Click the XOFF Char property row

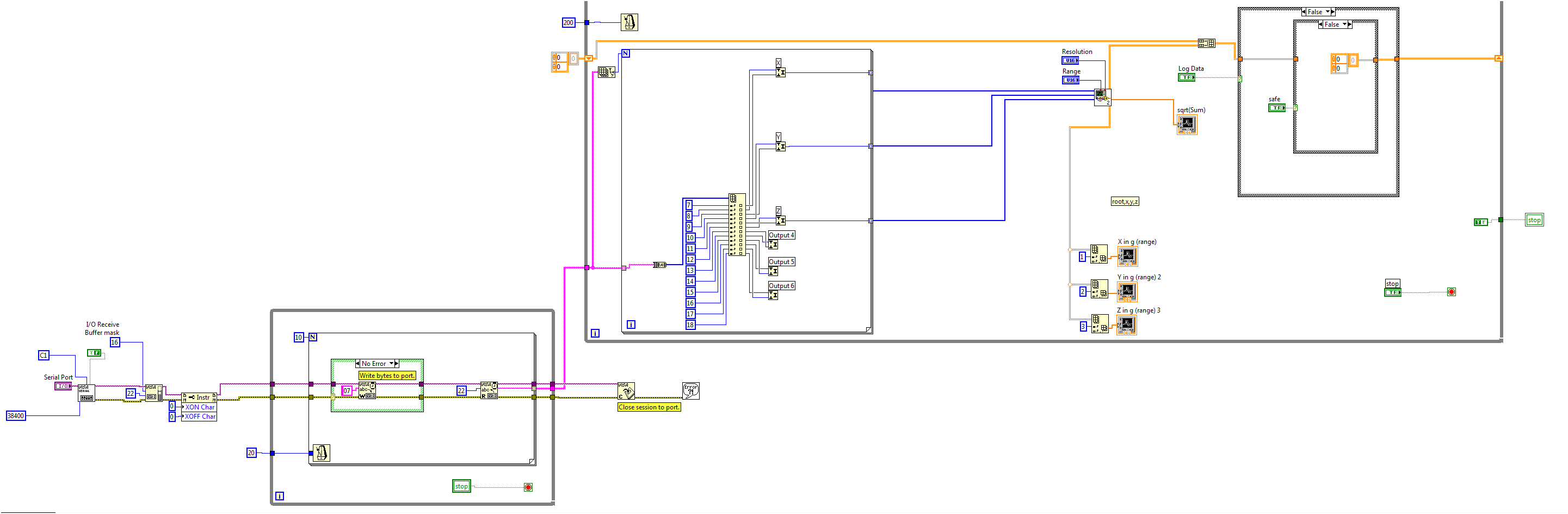click(x=199, y=417)
